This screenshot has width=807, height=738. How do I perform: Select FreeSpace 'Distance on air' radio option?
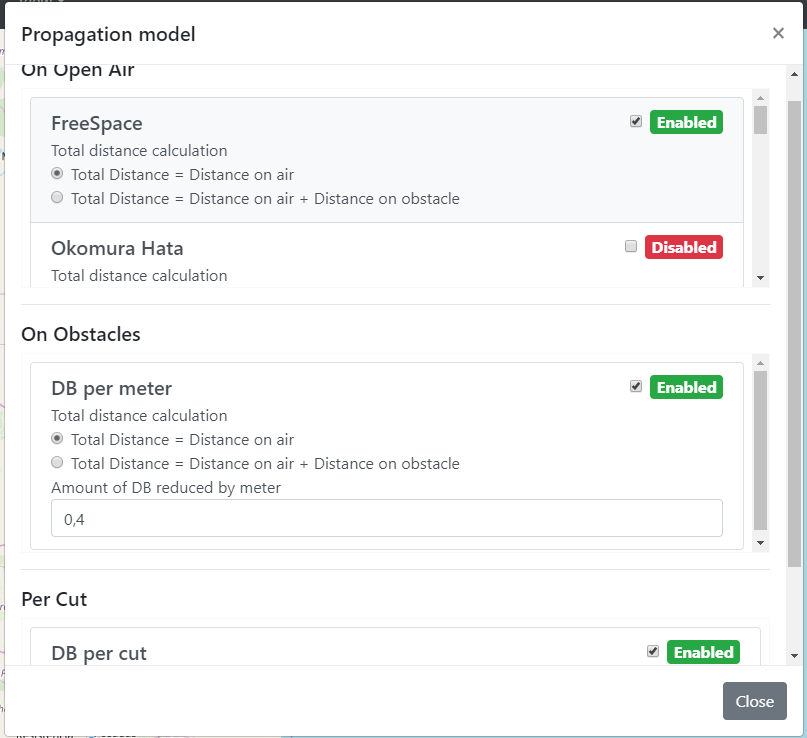click(x=57, y=173)
